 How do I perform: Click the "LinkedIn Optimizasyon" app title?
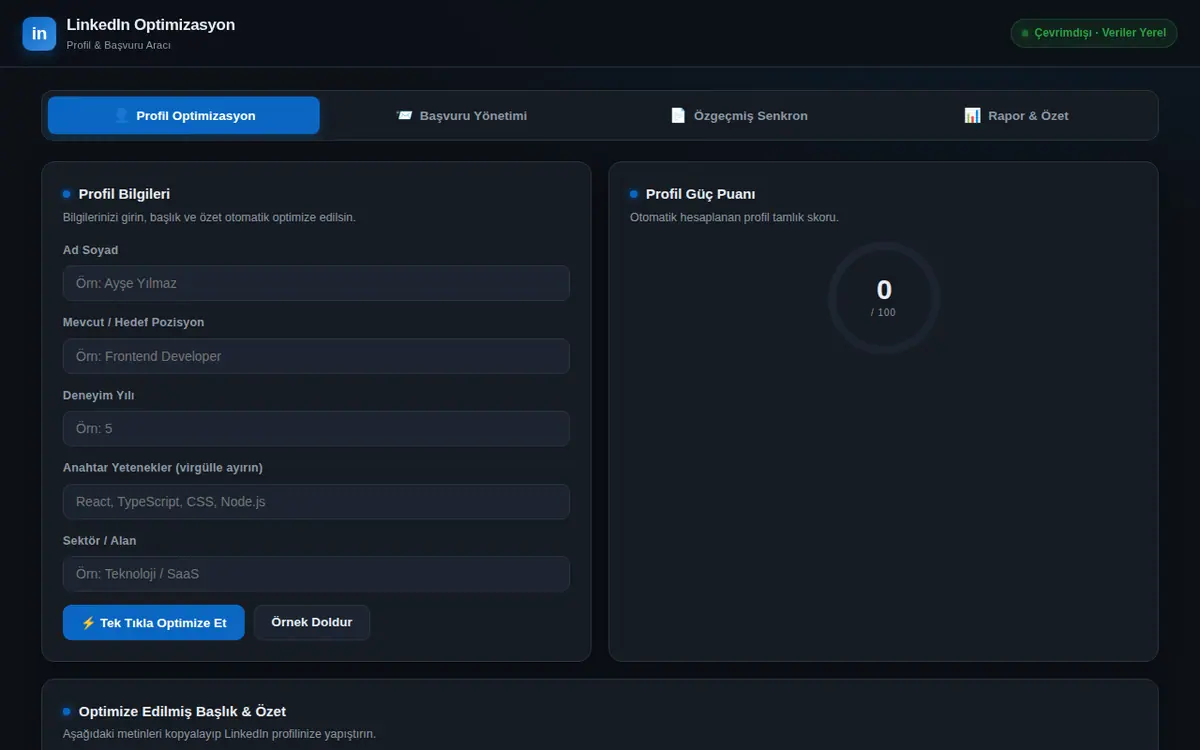click(x=151, y=25)
